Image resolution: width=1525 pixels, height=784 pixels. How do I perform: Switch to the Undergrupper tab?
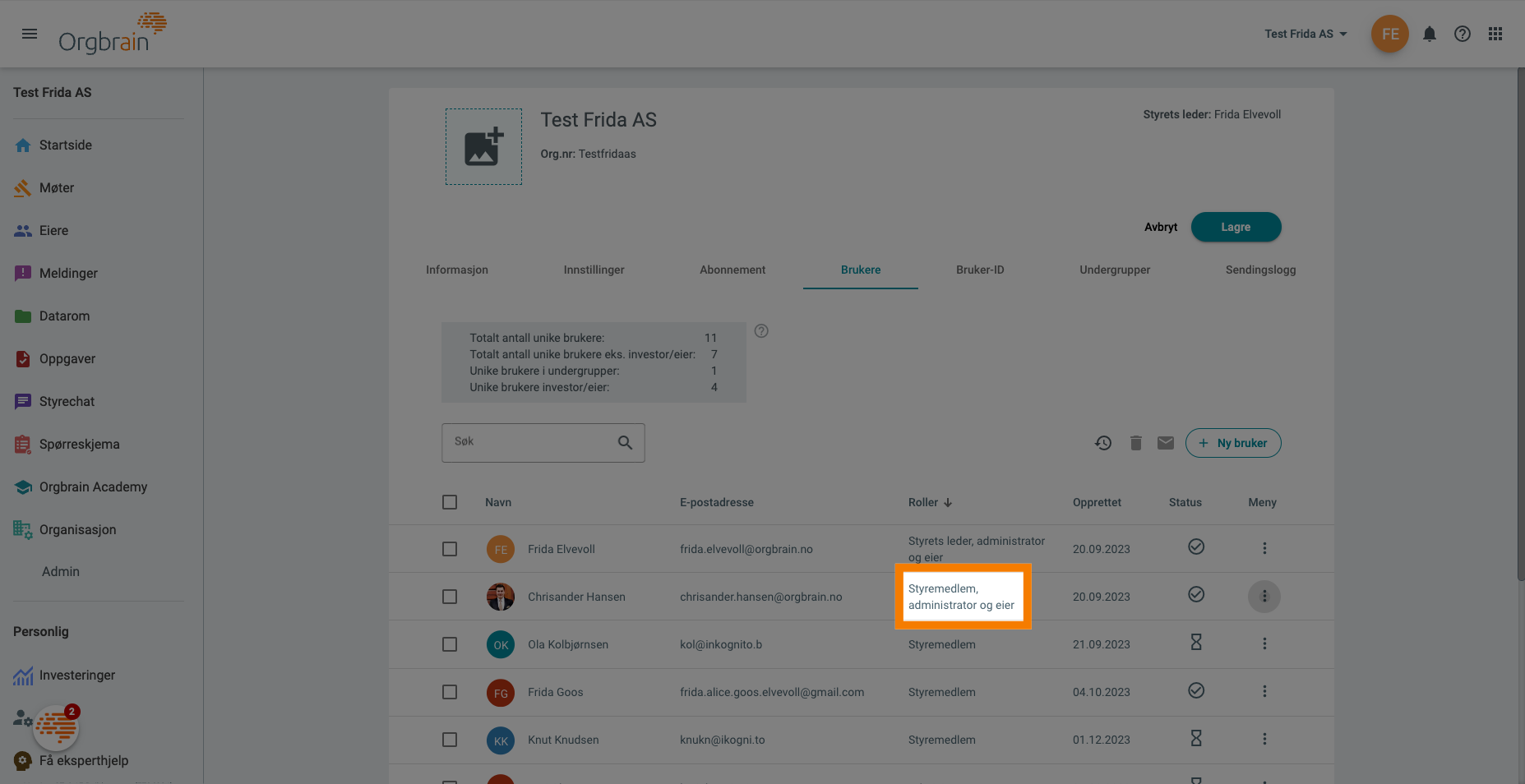1115,270
